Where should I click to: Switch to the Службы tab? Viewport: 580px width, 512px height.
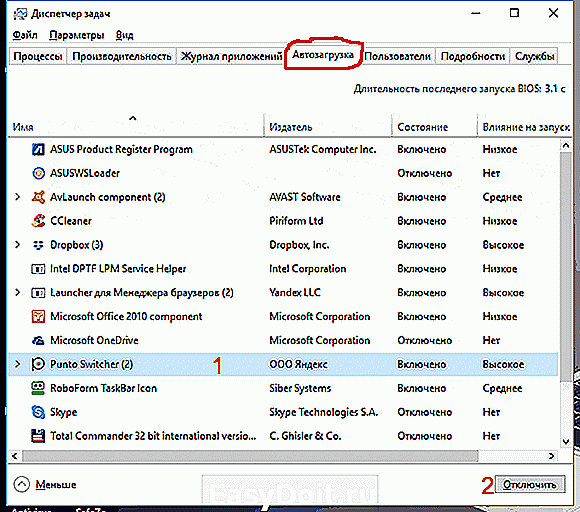534,56
